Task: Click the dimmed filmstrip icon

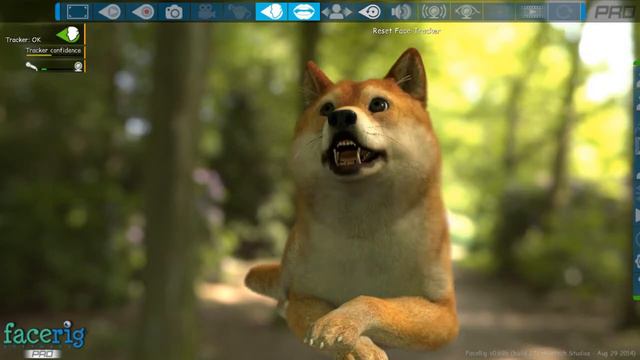Action: (x=531, y=12)
